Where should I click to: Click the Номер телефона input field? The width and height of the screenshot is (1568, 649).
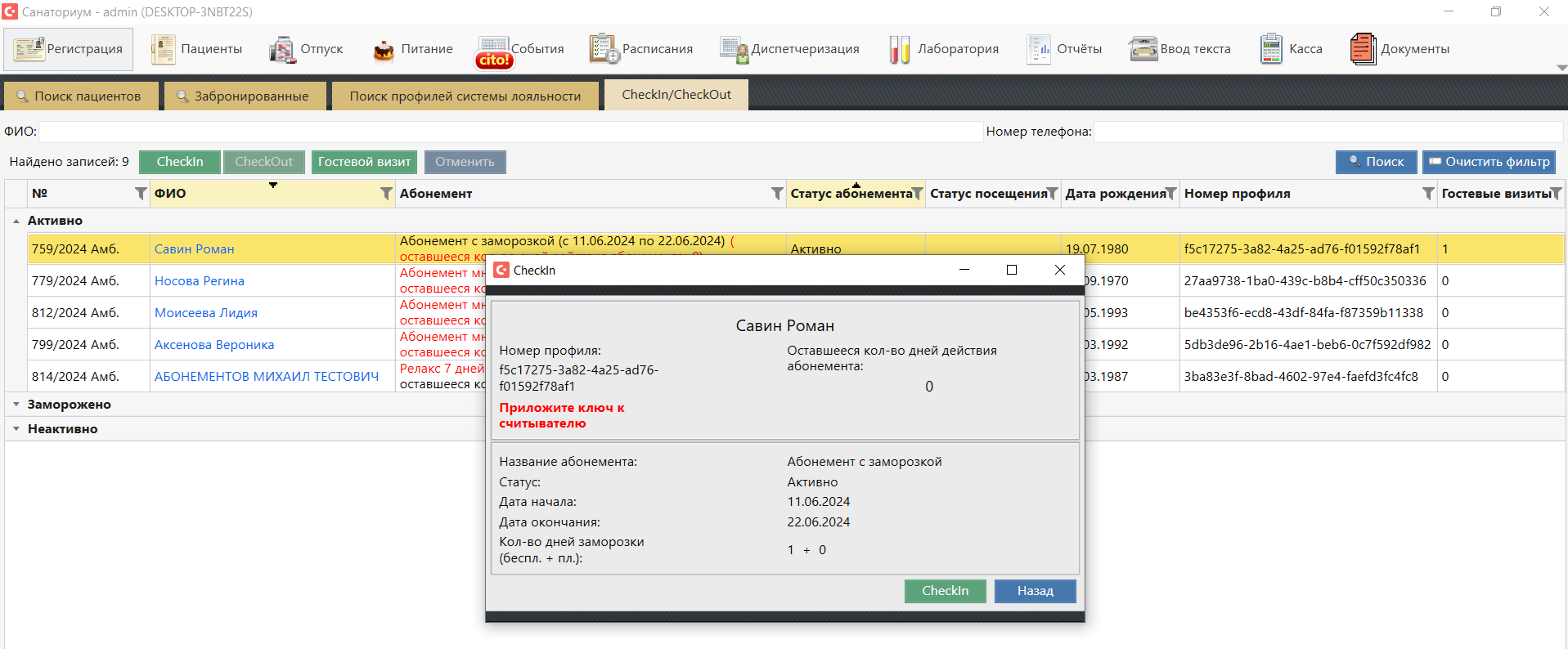pos(1328,132)
